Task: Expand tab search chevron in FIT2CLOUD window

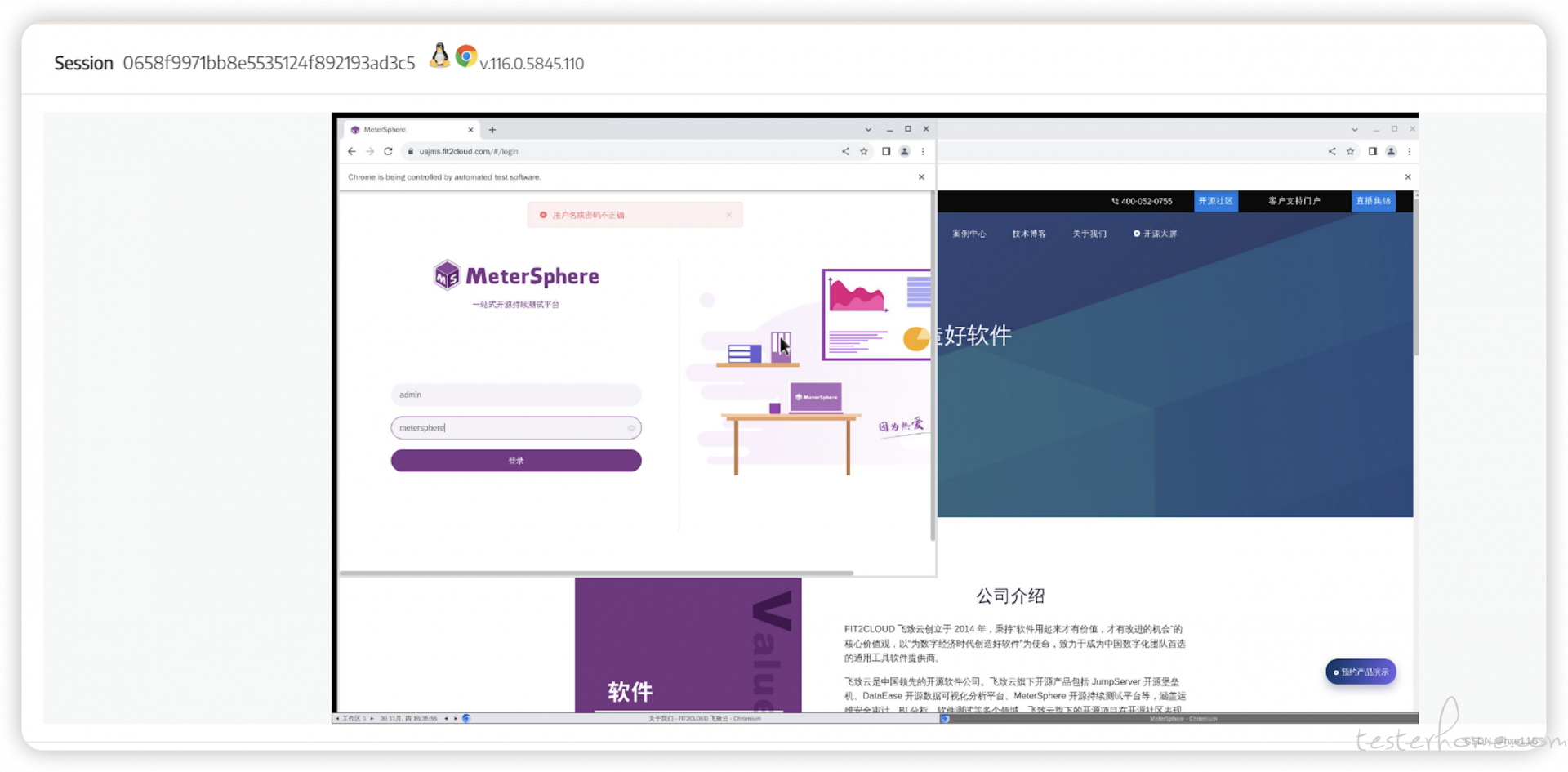Action: click(x=1355, y=130)
